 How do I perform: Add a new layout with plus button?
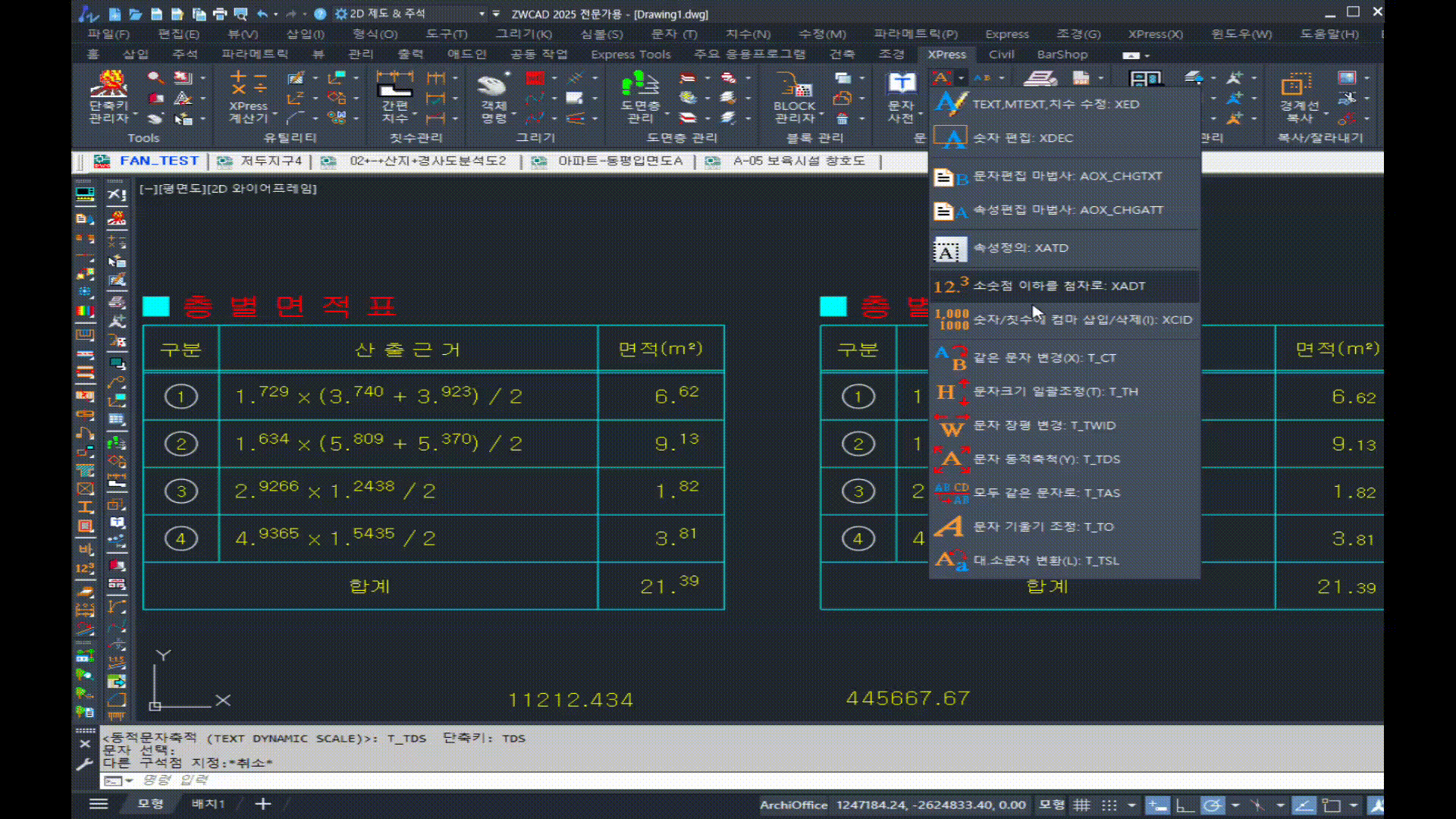click(x=263, y=804)
